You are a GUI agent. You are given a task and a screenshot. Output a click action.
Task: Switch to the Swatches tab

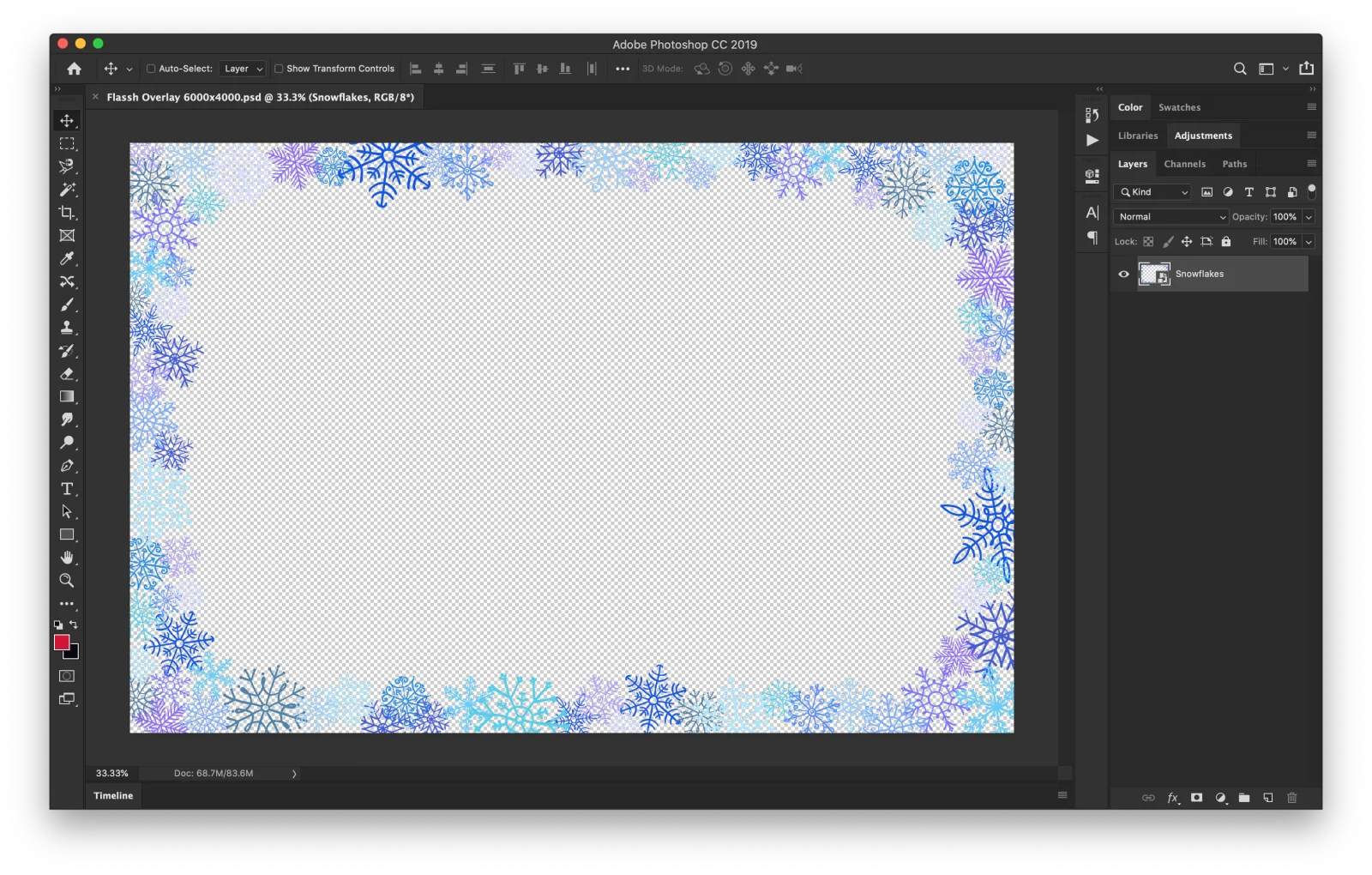[x=1179, y=107]
